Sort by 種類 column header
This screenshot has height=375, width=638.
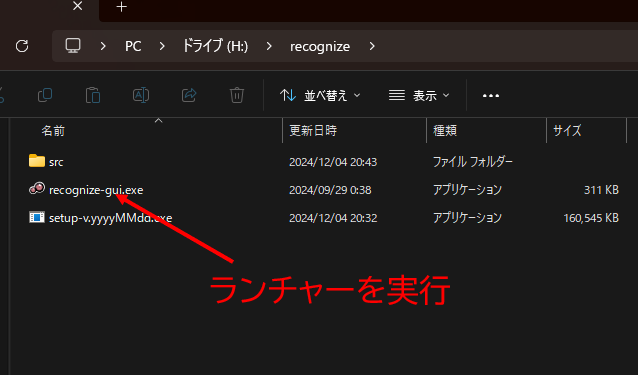pyautogui.click(x=445, y=131)
